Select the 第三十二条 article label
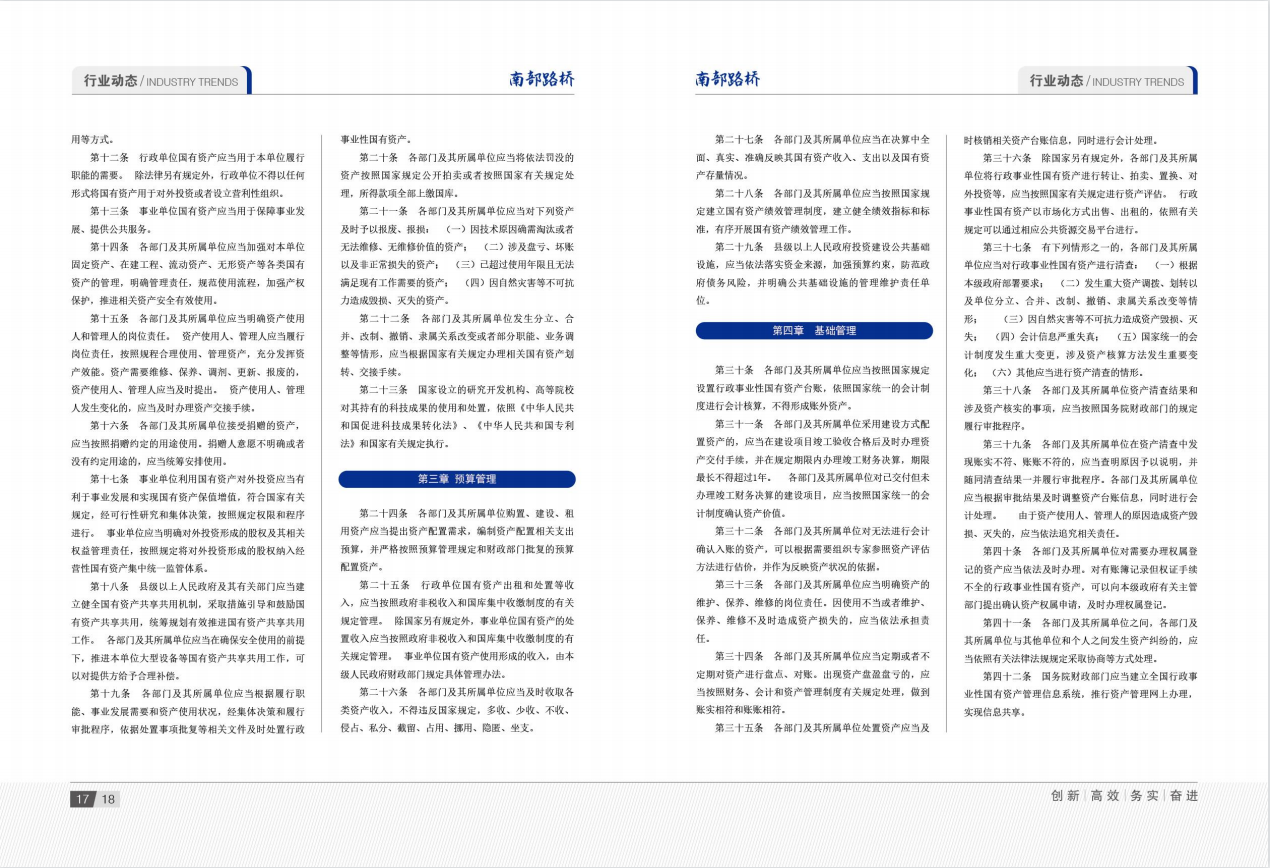This screenshot has height=868, width=1270. (740, 531)
